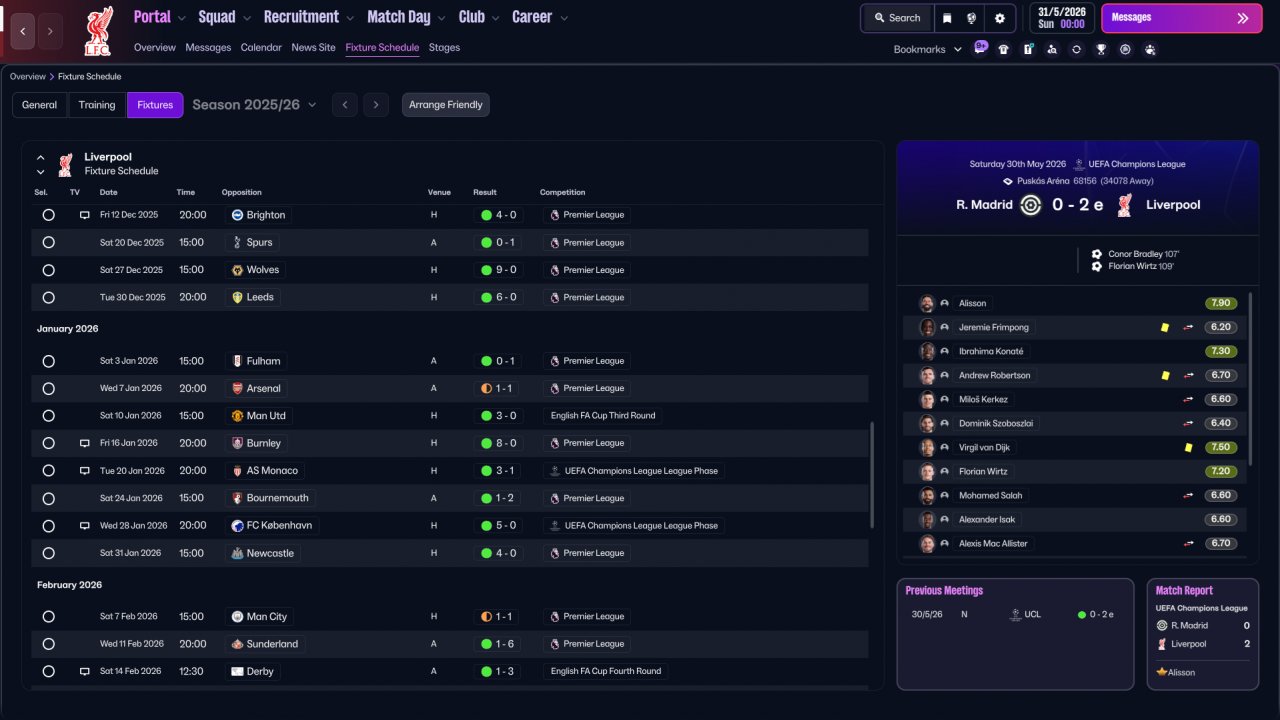Open the bookmark icon beside Search

coord(947,18)
